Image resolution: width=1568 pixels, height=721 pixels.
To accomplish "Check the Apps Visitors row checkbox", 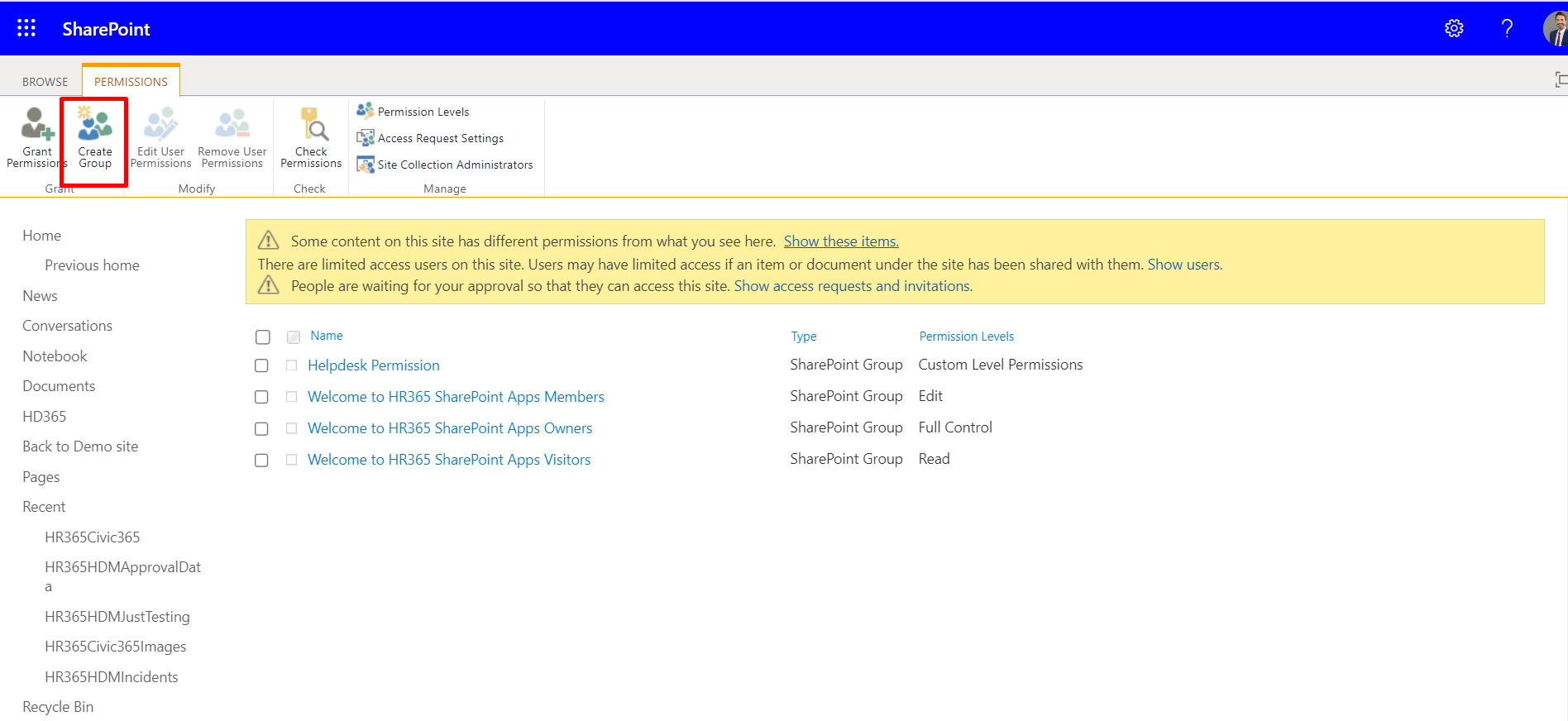I will click(261, 460).
